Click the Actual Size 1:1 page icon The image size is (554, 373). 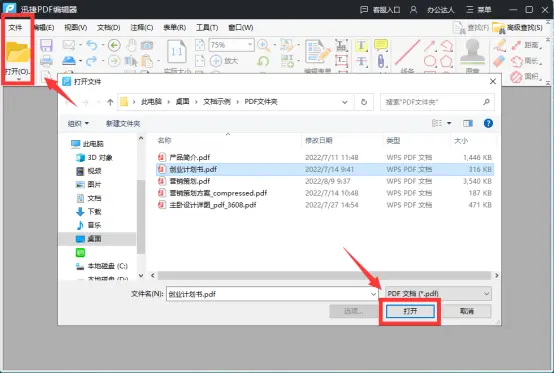coord(176,53)
